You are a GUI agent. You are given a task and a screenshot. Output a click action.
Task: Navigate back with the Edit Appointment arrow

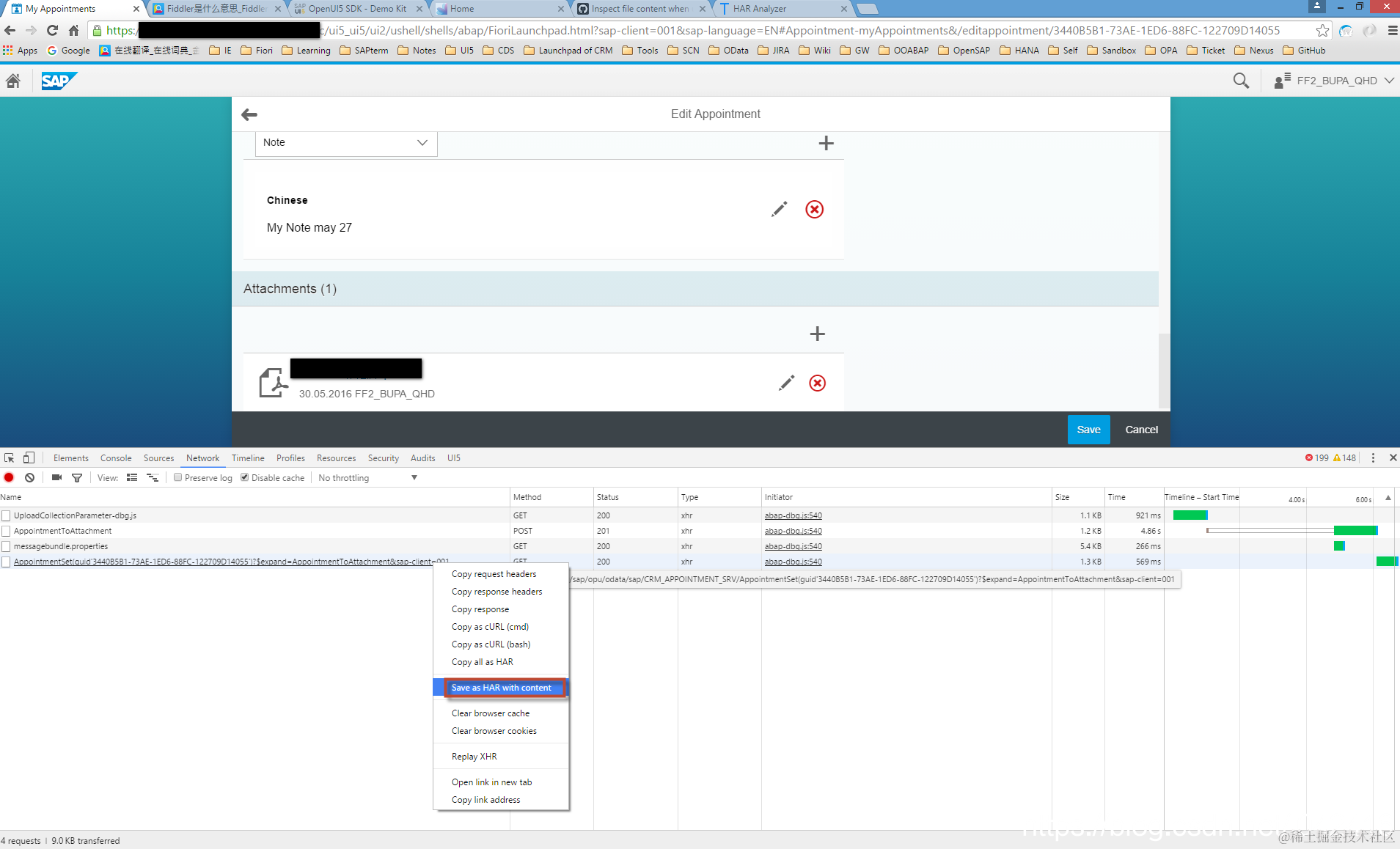pyautogui.click(x=249, y=114)
